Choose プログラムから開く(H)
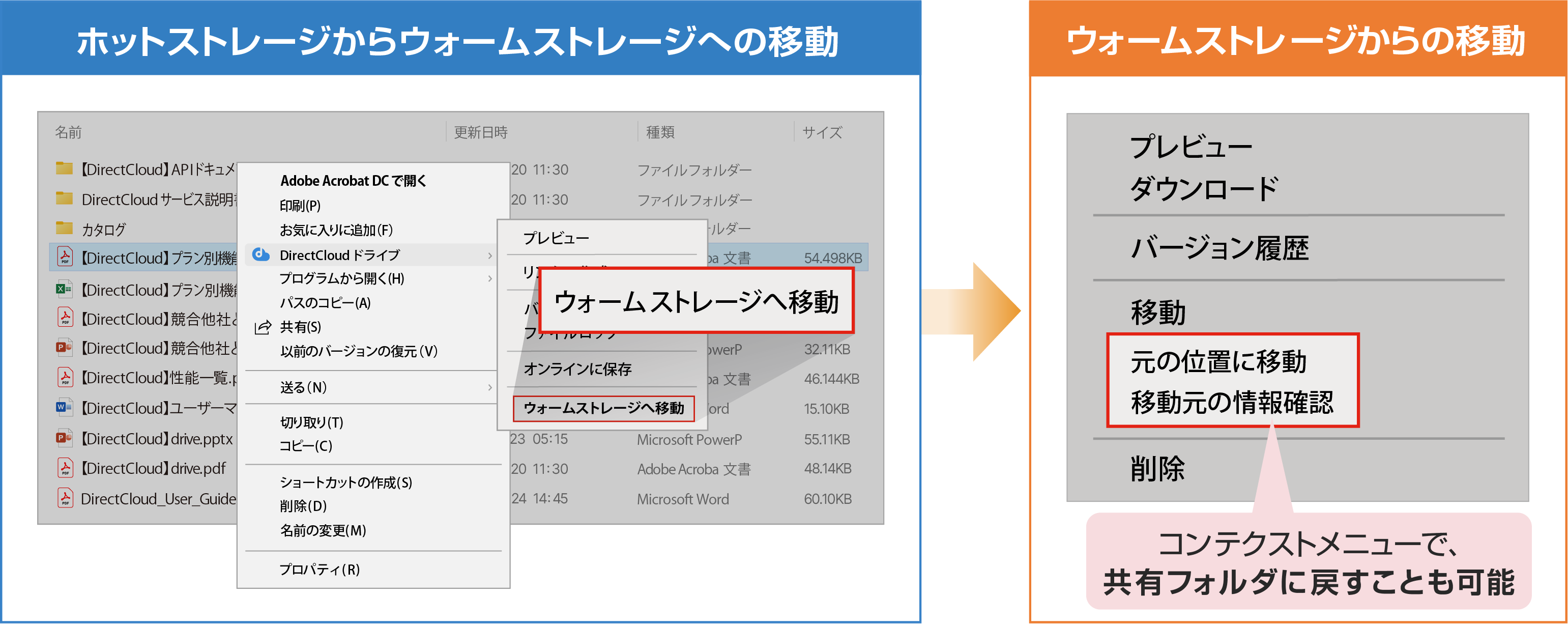 pyautogui.click(x=341, y=279)
